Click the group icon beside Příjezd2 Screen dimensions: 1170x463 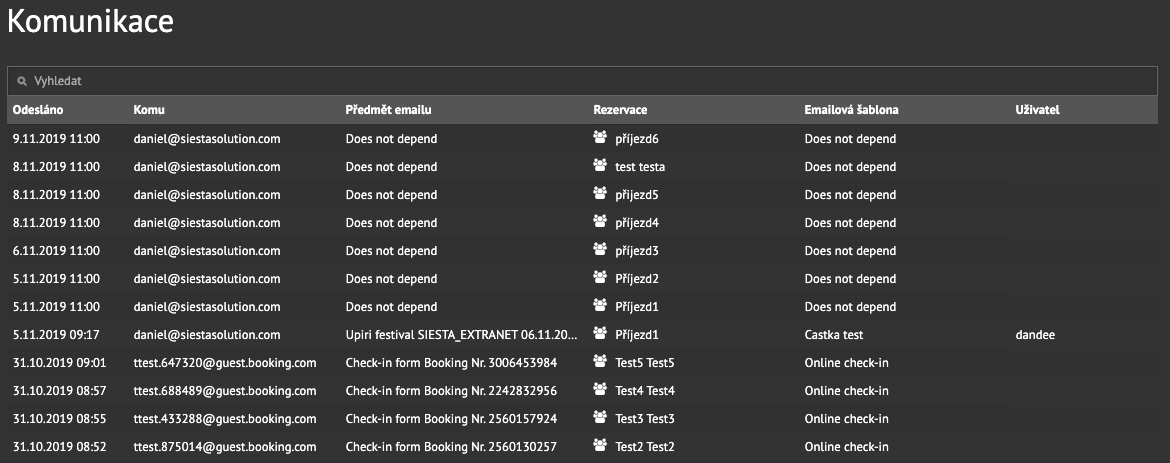click(x=600, y=277)
